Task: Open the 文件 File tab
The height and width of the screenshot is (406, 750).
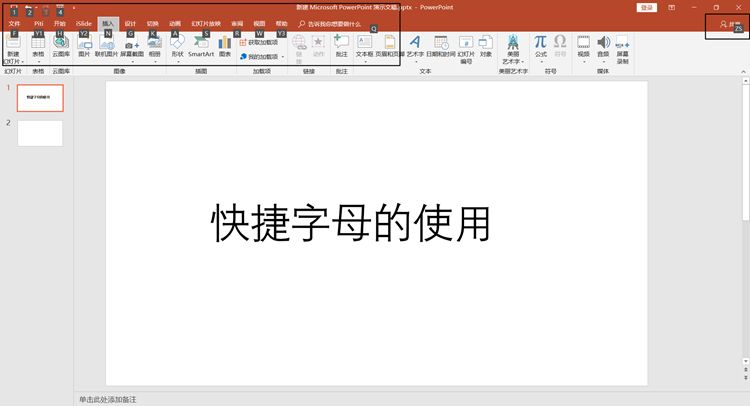Action: pos(14,23)
